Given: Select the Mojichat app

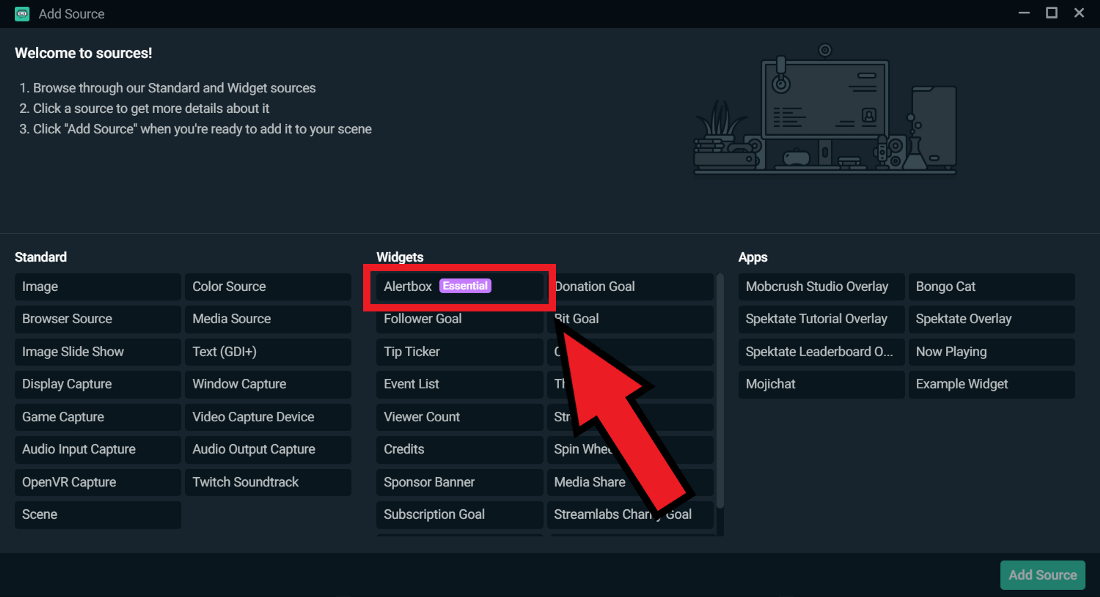Looking at the screenshot, I should point(821,384).
